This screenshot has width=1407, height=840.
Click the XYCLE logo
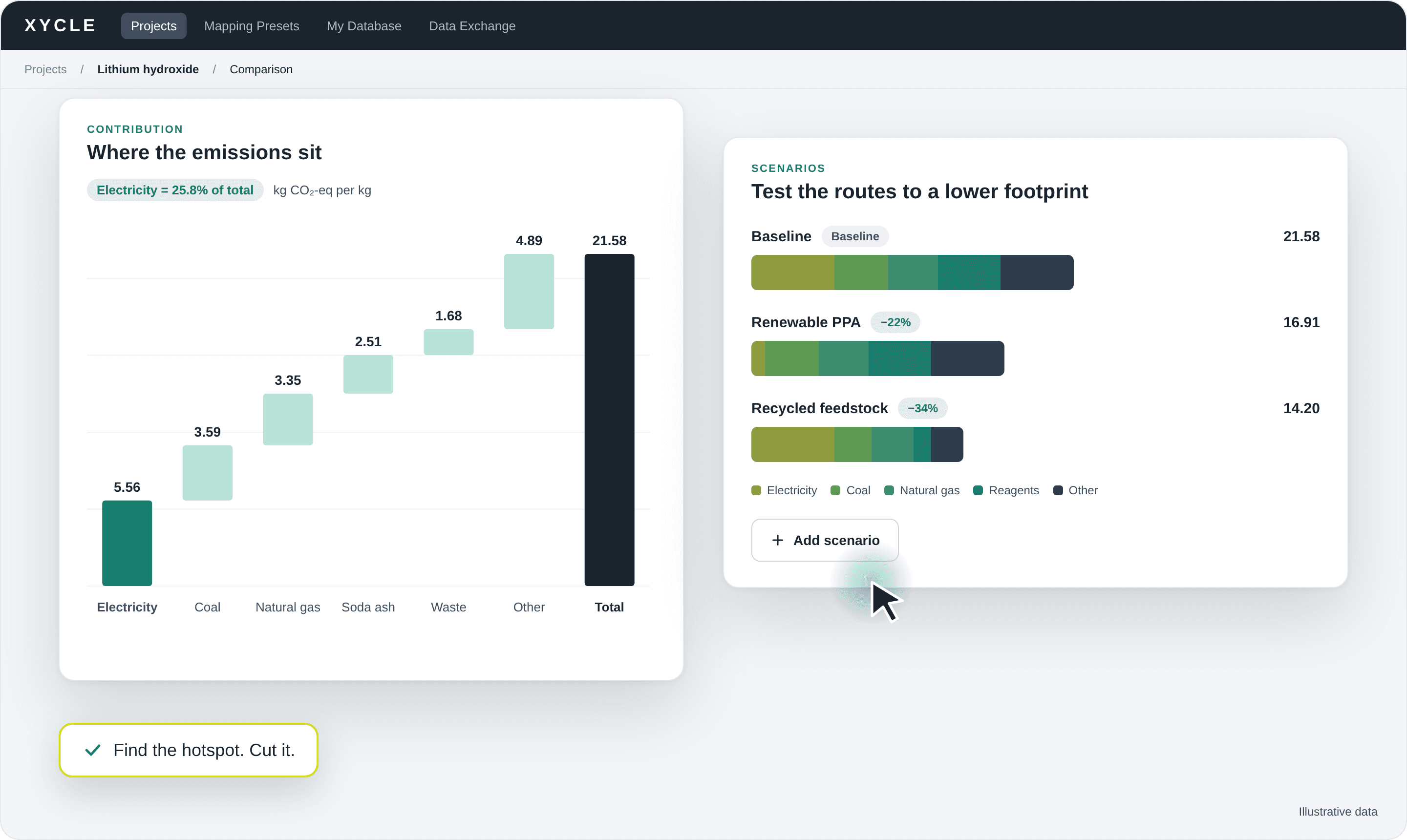click(x=60, y=25)
